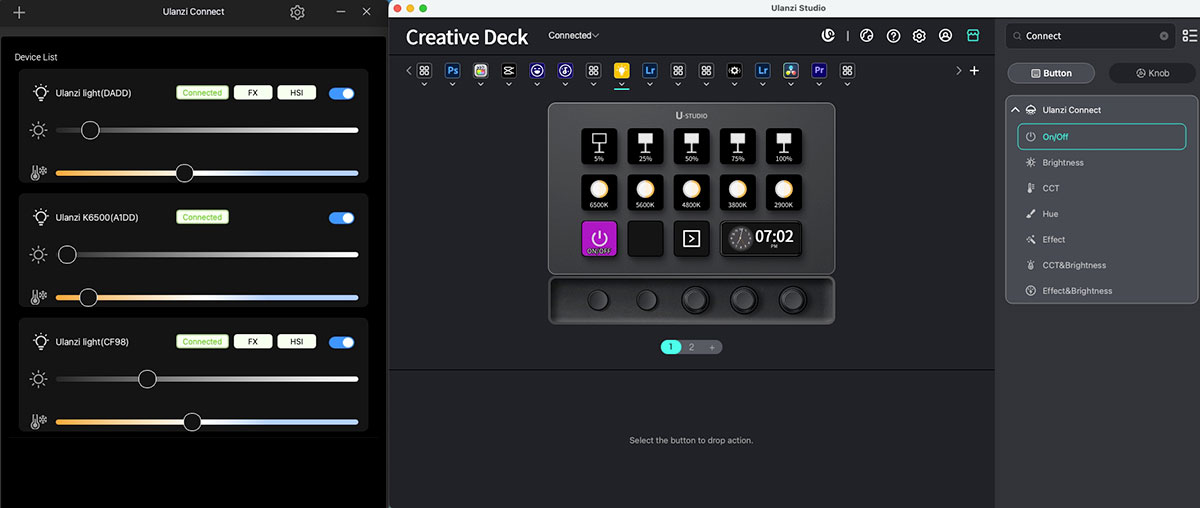
Task: Turn off Ulanzi K6500(A1DD) switch
Action: point(342,217)
